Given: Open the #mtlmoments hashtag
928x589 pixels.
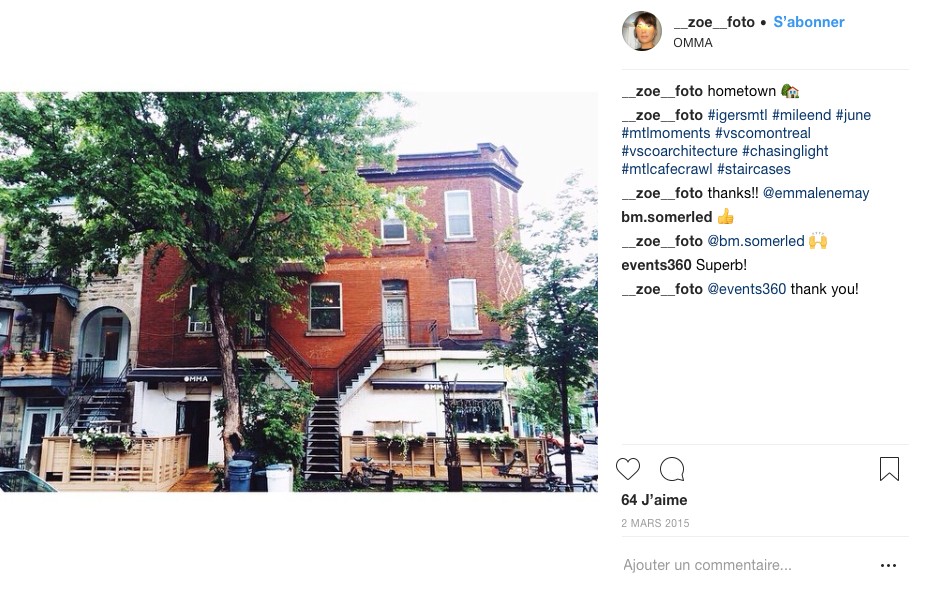Looking at the screenshot, I should [666, 133].
